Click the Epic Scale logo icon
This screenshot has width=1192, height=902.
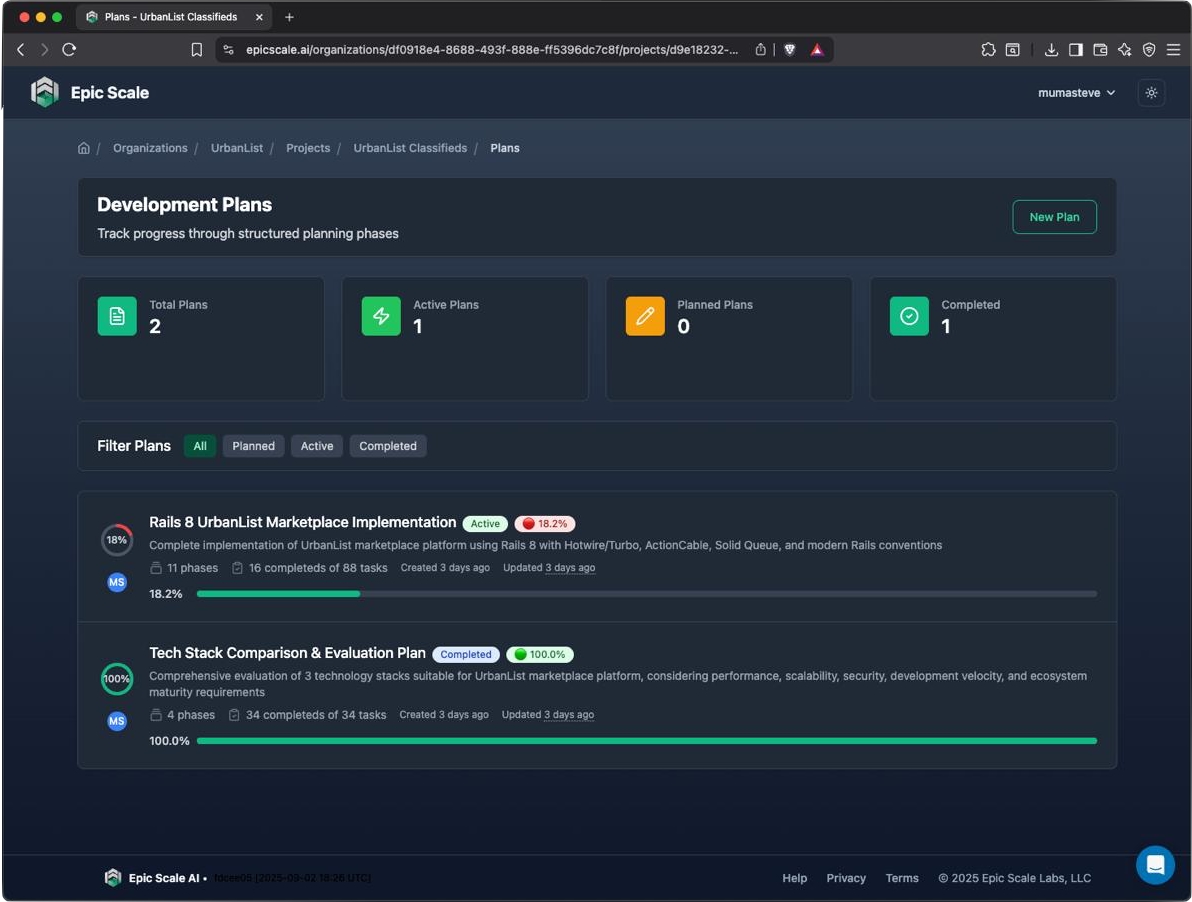point(45,92)
